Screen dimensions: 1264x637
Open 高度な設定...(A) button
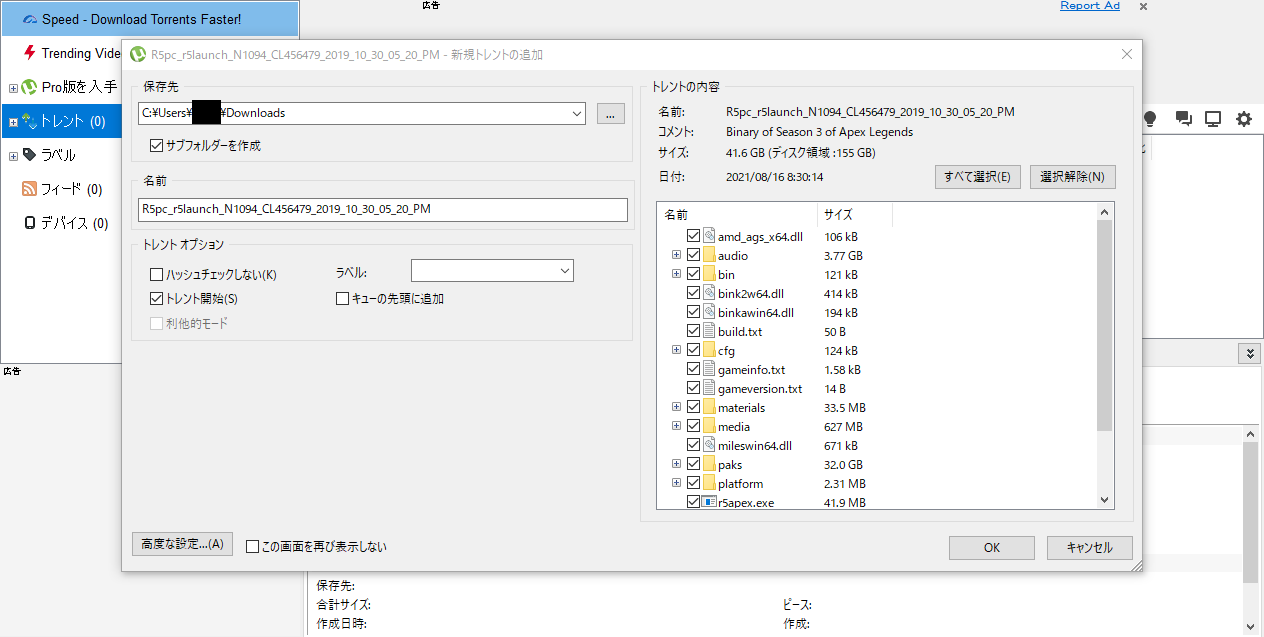click(x=182, y=544)
